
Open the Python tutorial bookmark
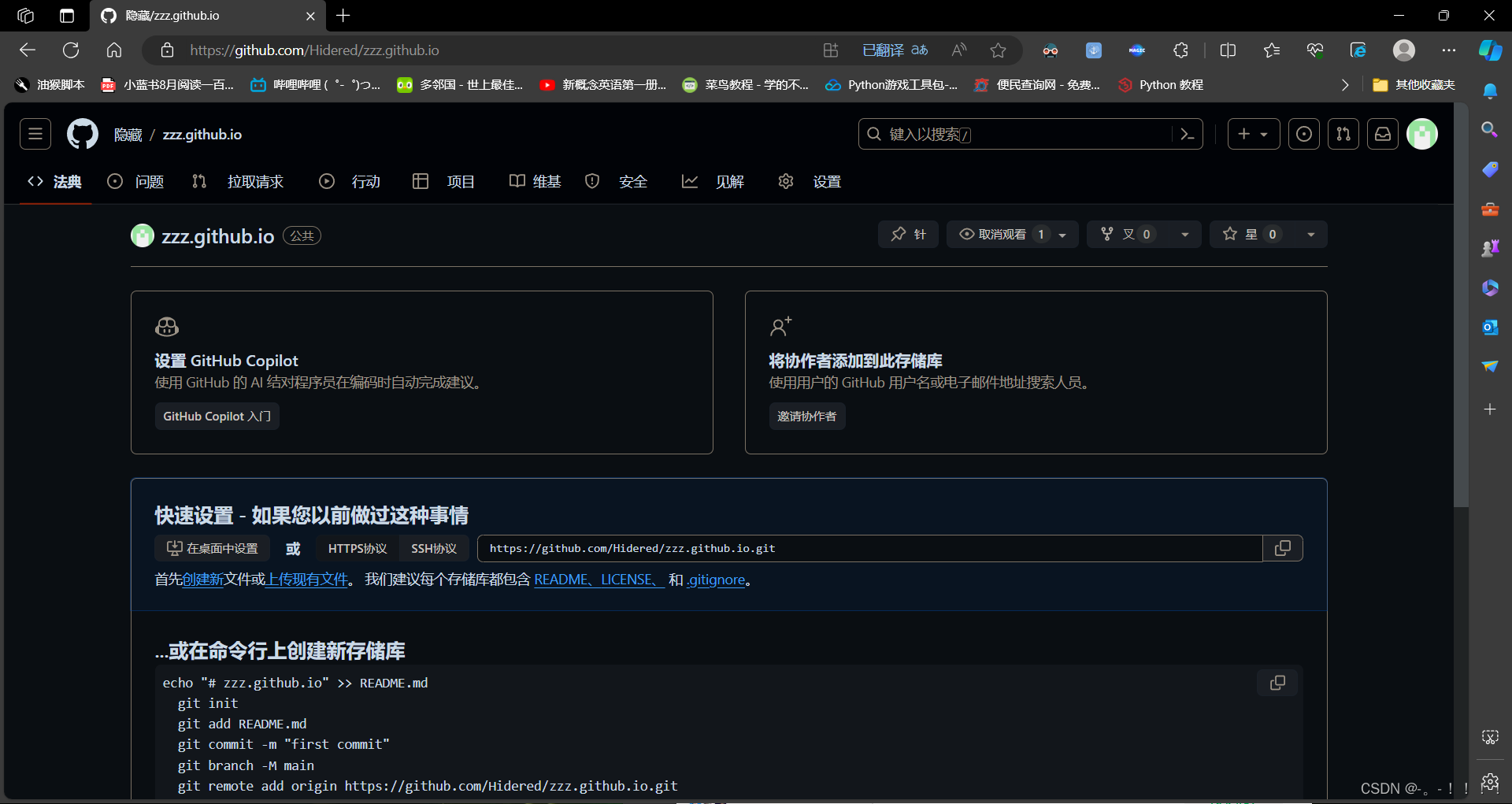coord(1161,85)
